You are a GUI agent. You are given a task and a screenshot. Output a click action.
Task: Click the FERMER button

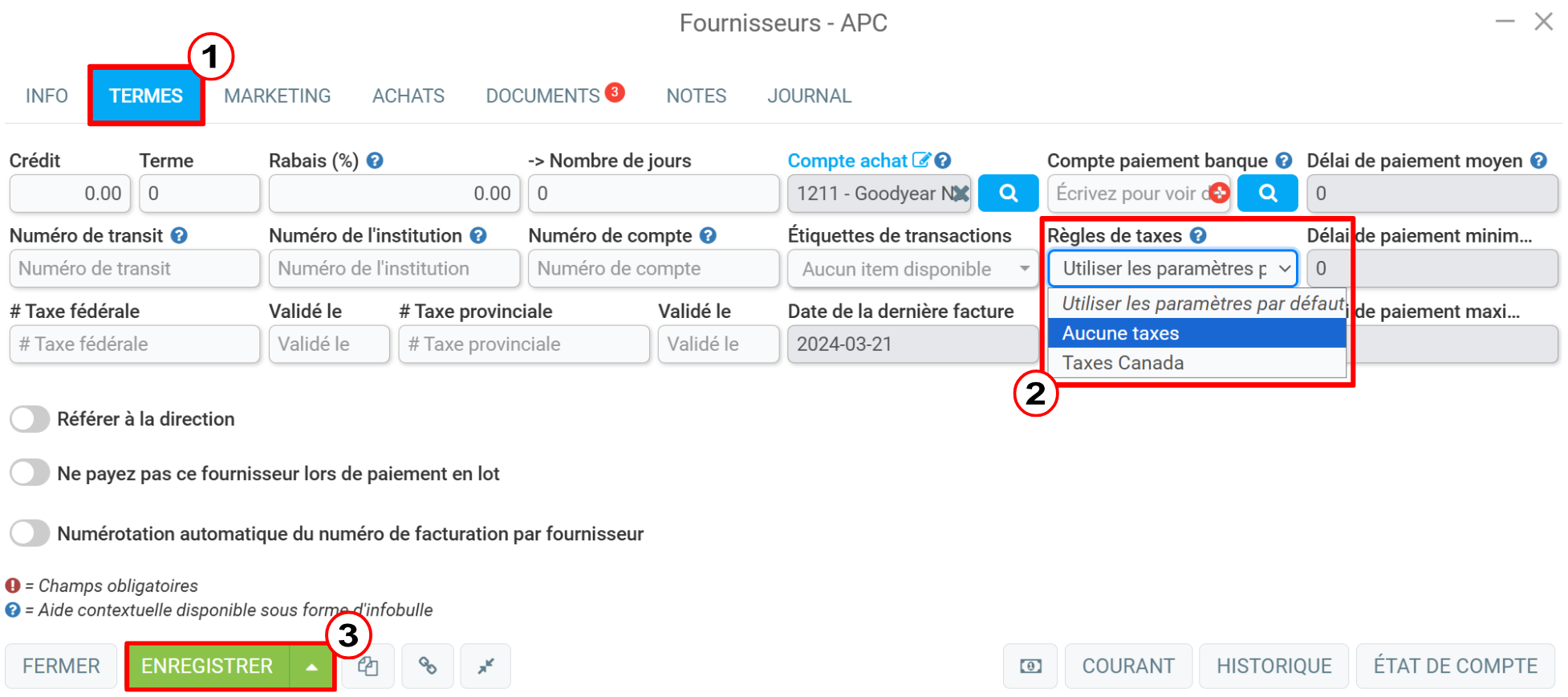tap(61, 666)
